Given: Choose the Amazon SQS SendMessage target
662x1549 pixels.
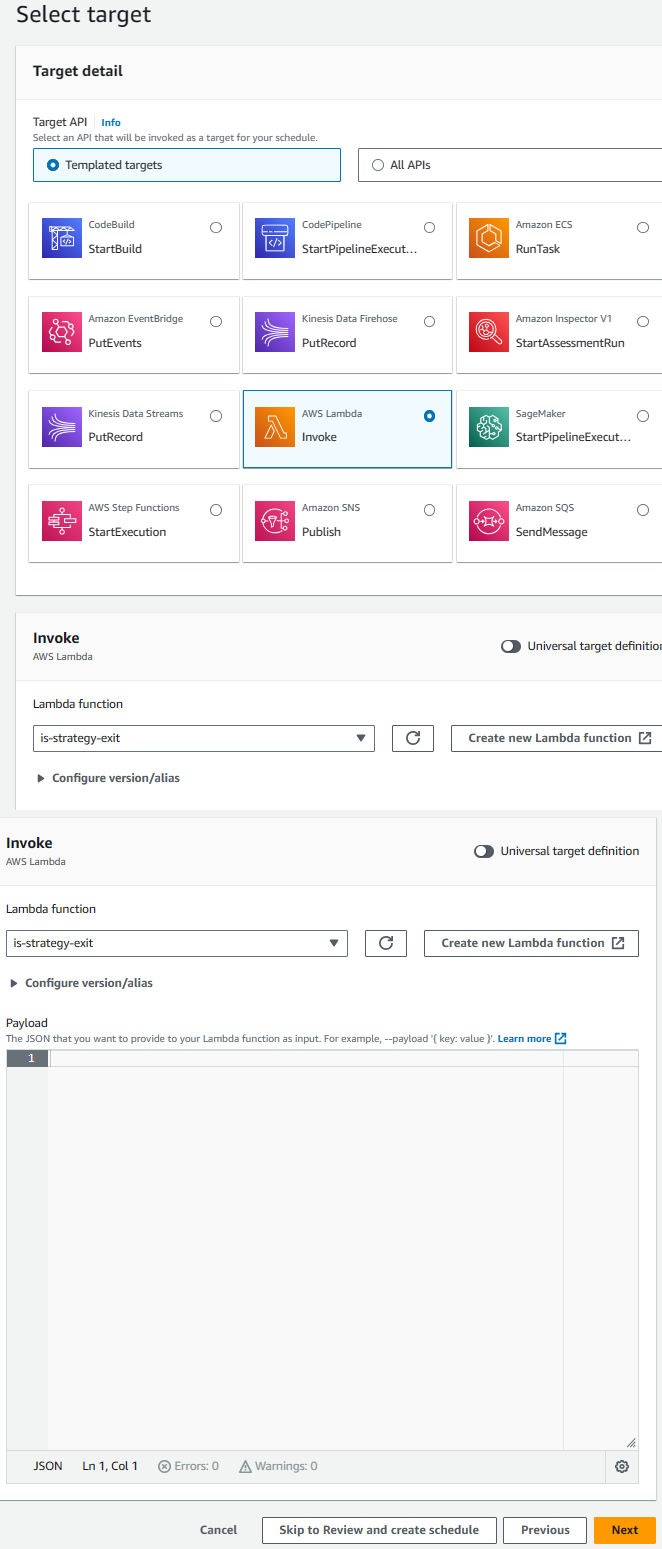Looking at the screenshot, I should [642, 509].
